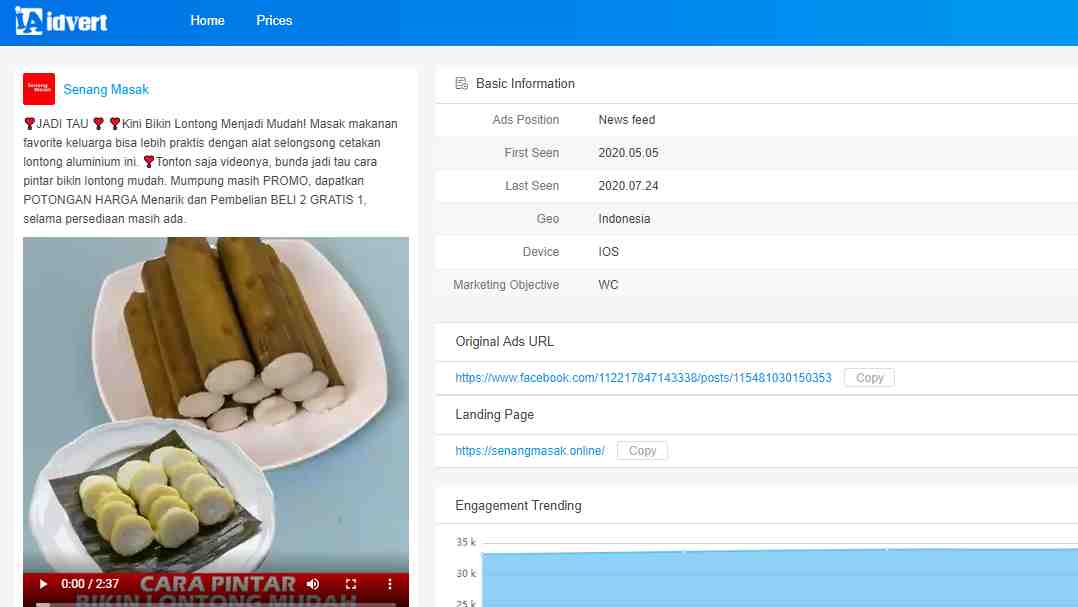Mute the video volume
The image size is (1078, 607).
point(313,584)
